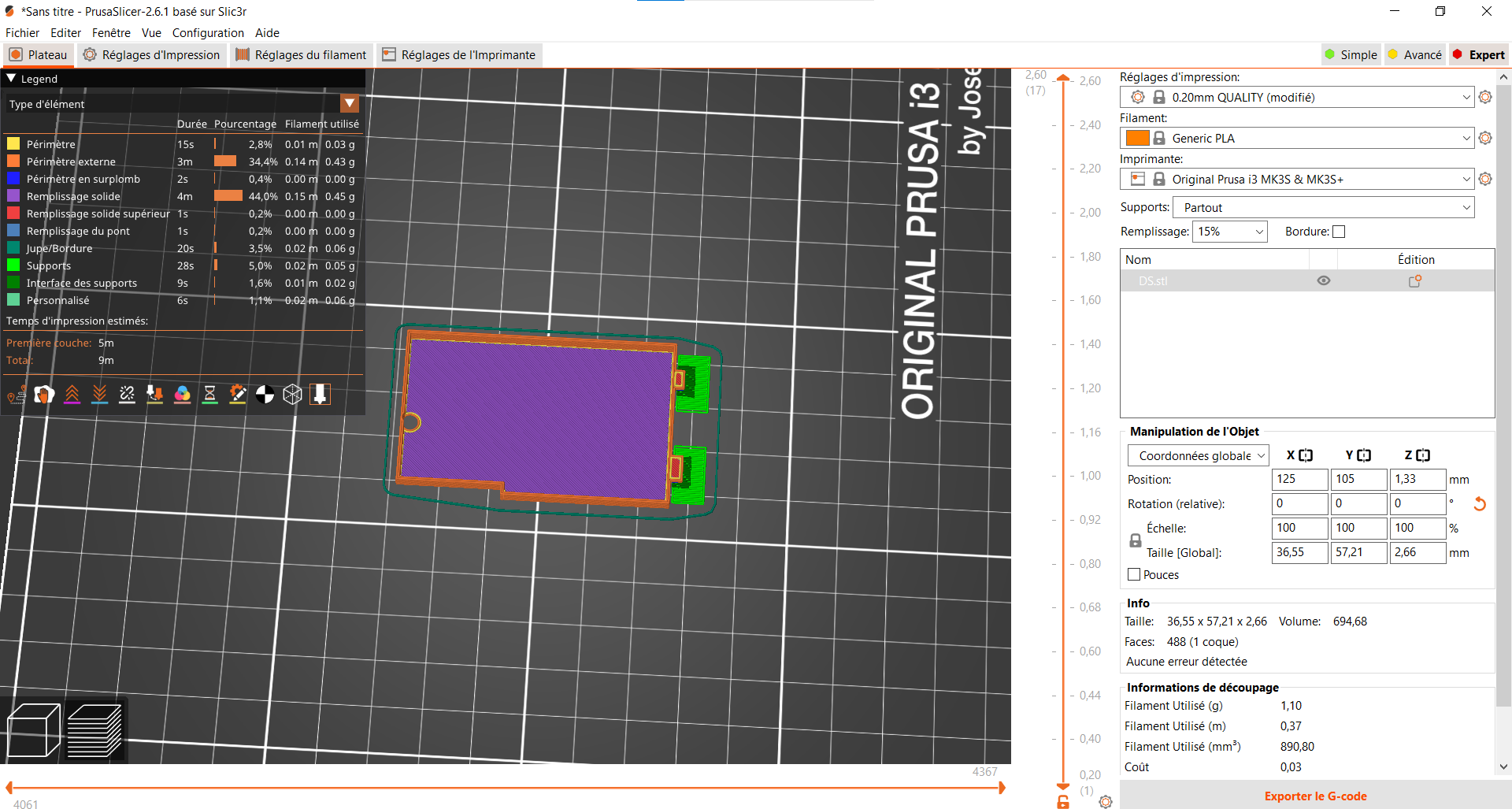
Task: Switch to Simple mode
Action: click(1351, 54)
